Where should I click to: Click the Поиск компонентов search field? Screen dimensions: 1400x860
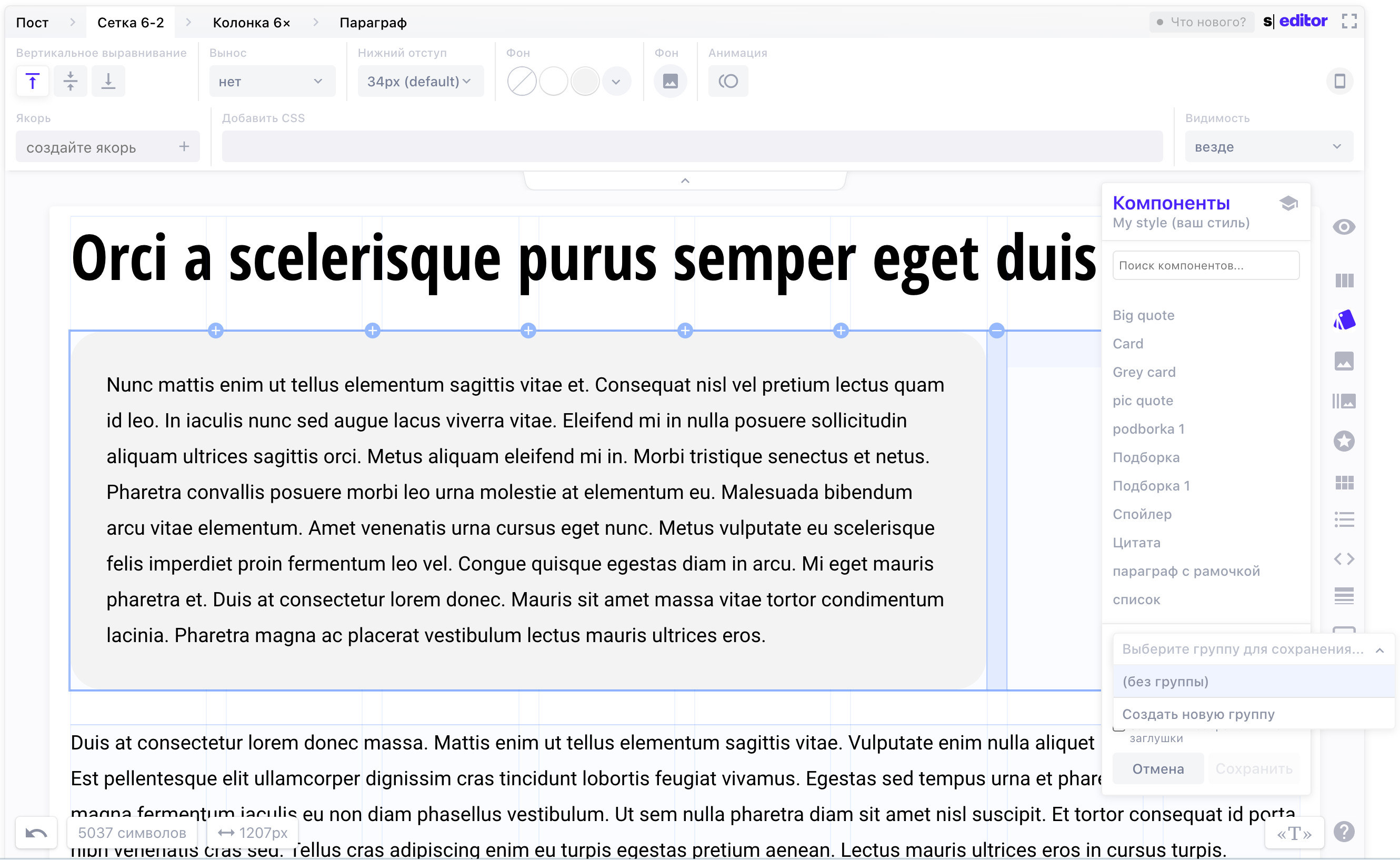[1205, 266]
